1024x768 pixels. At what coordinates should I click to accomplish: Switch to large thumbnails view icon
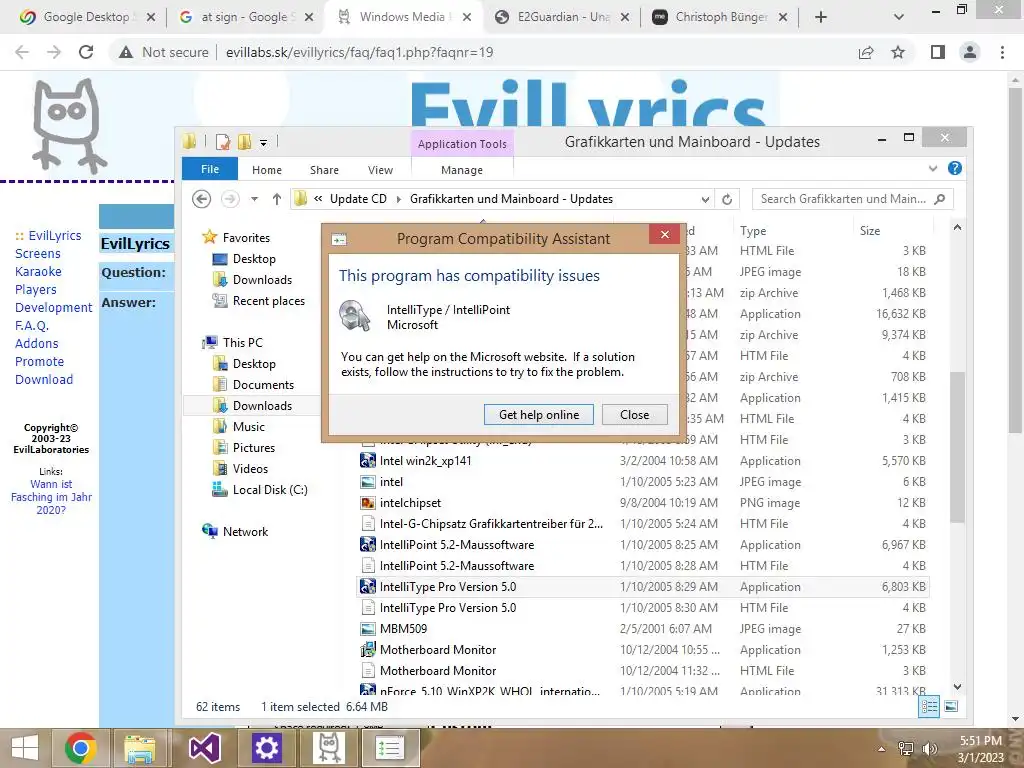click(x=951, y=706)
